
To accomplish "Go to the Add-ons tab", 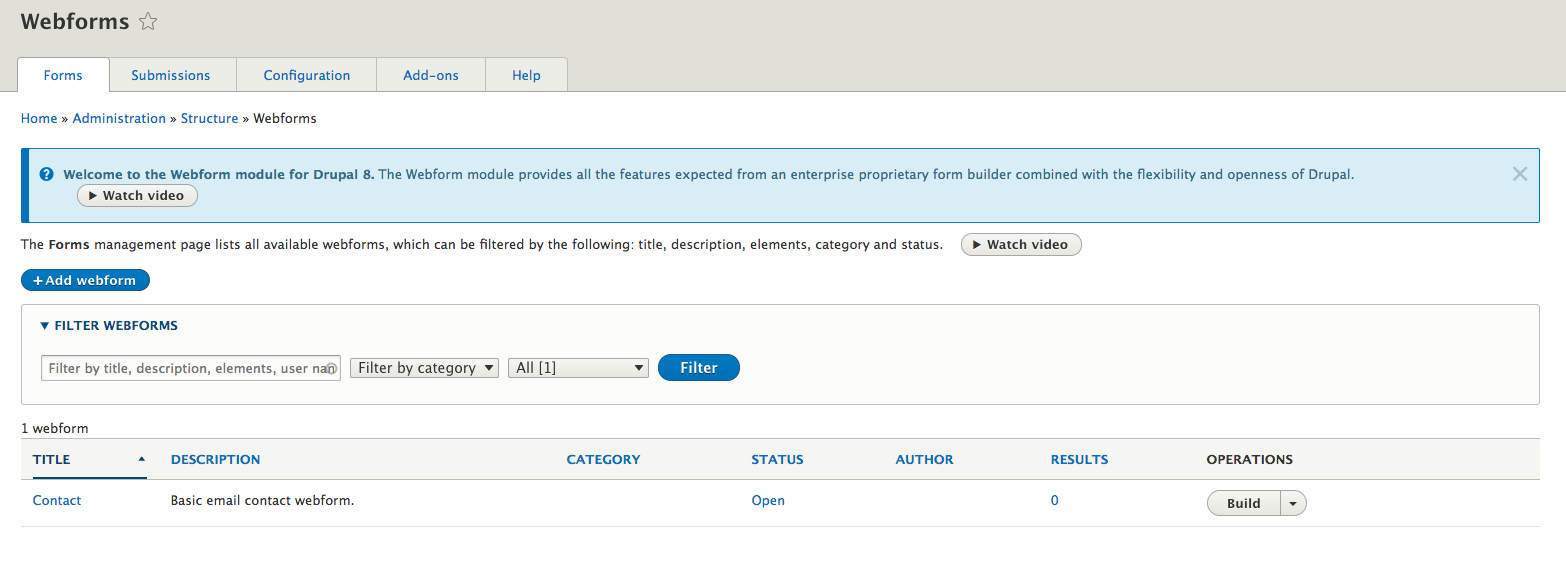I will point(431,75).
